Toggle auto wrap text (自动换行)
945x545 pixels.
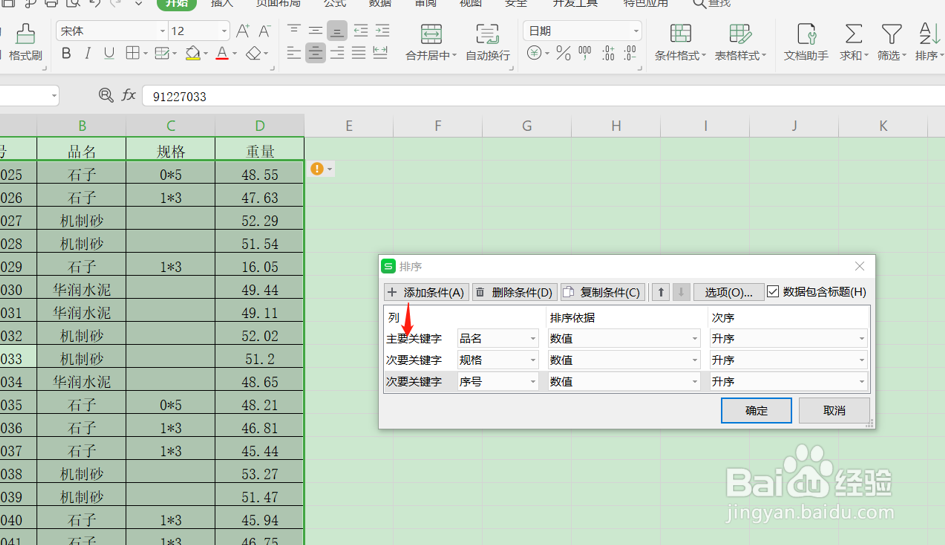coord(488,42)
